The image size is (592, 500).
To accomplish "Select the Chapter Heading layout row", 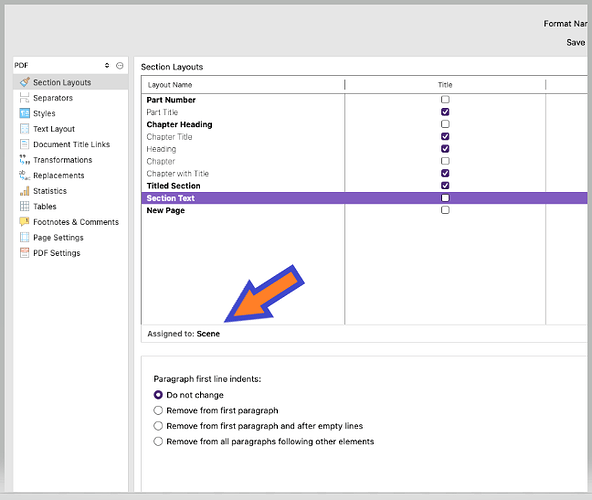I will 364,124.
